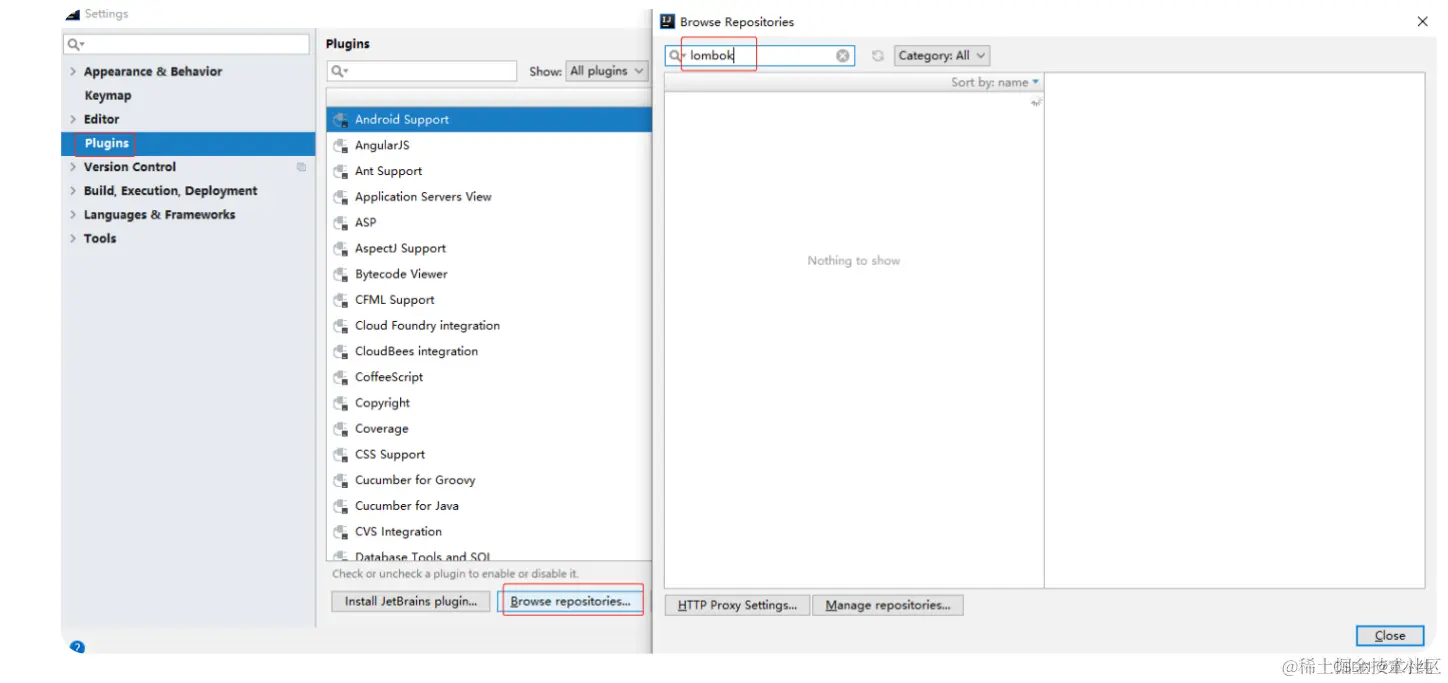Open the Sort by: name dropdown
Image resolution: width=1448 pixels, height=683 pixels.
[995, 82]
